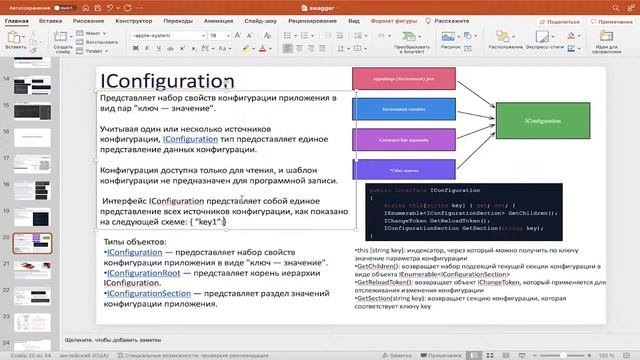
Task: Open the font name combo box
Action: point(168,36)
